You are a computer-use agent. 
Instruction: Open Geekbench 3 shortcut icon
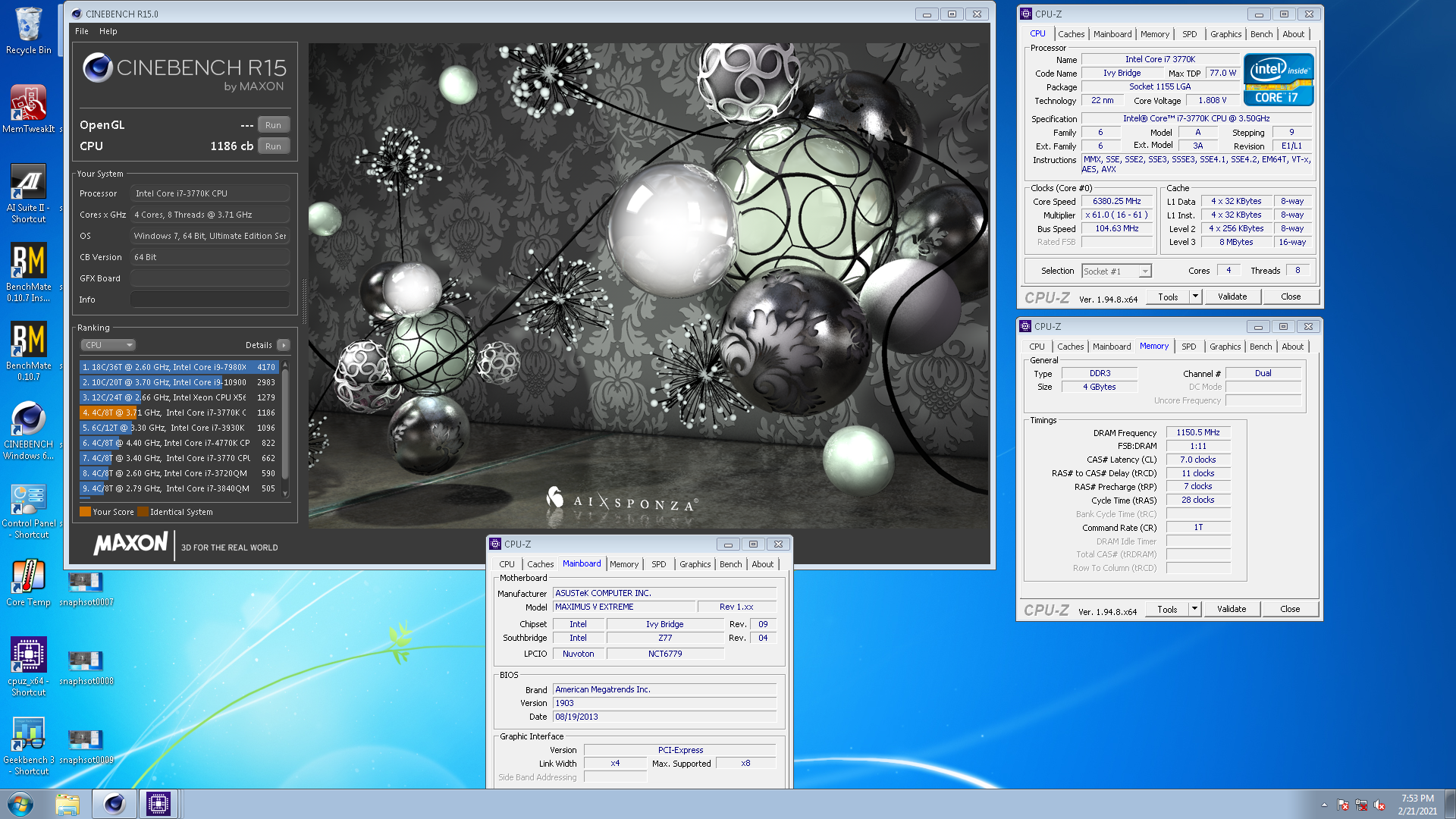pos(28,745)
